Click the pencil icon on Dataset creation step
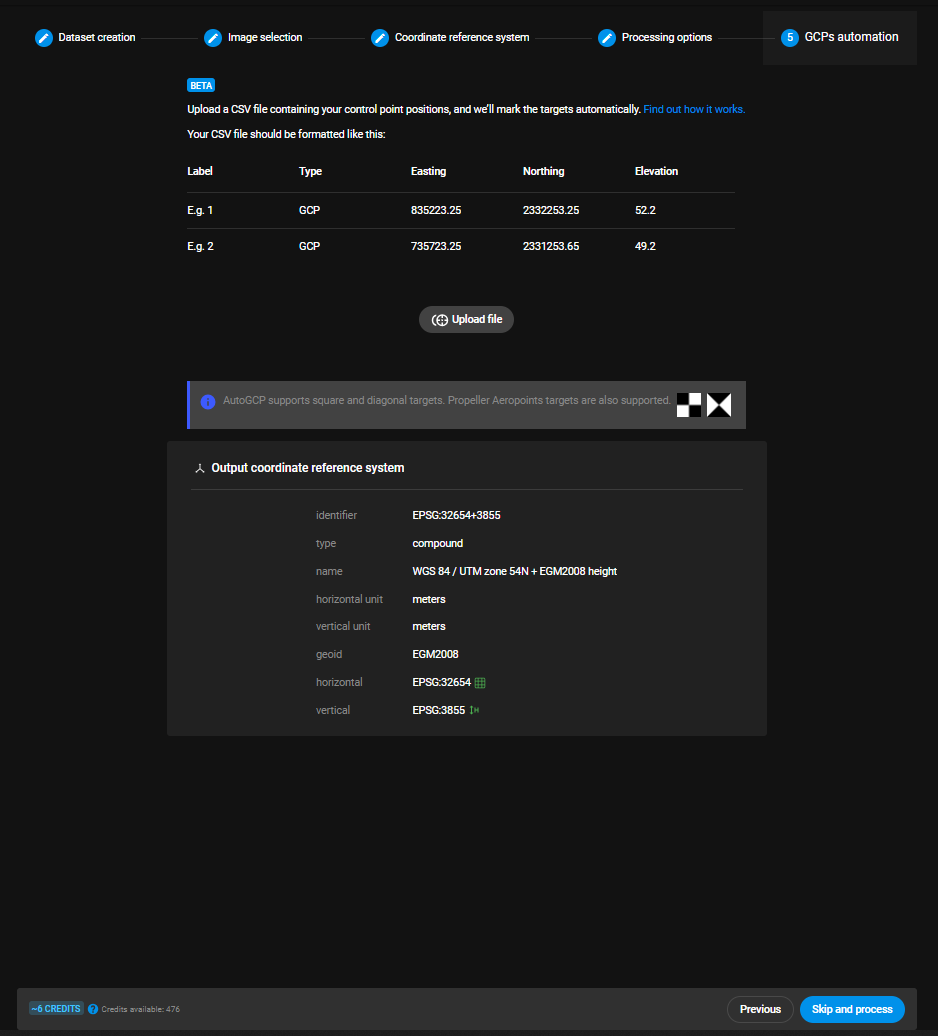 (x=44, y=37)
